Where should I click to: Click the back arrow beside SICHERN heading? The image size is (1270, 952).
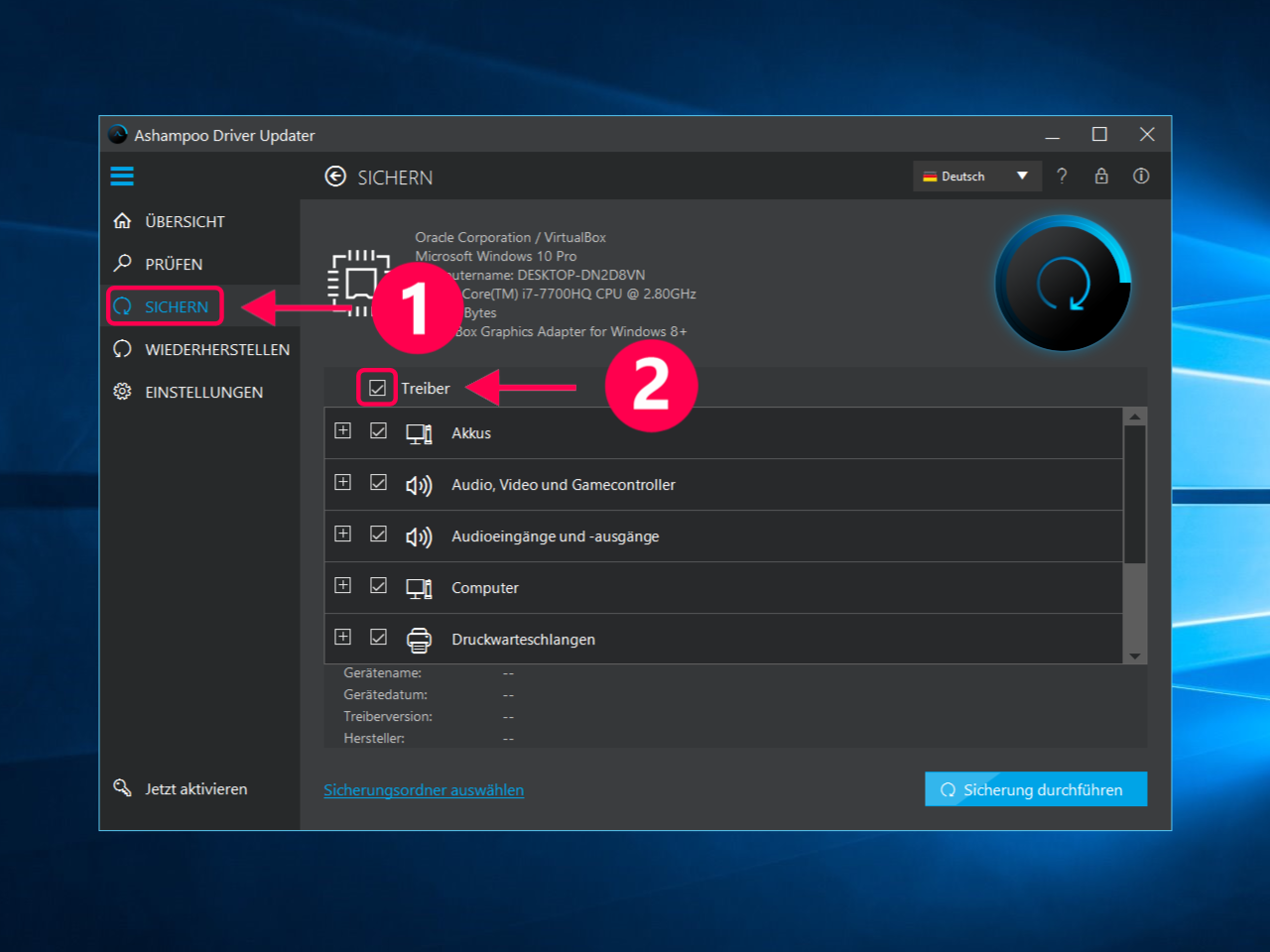point(335,177)
